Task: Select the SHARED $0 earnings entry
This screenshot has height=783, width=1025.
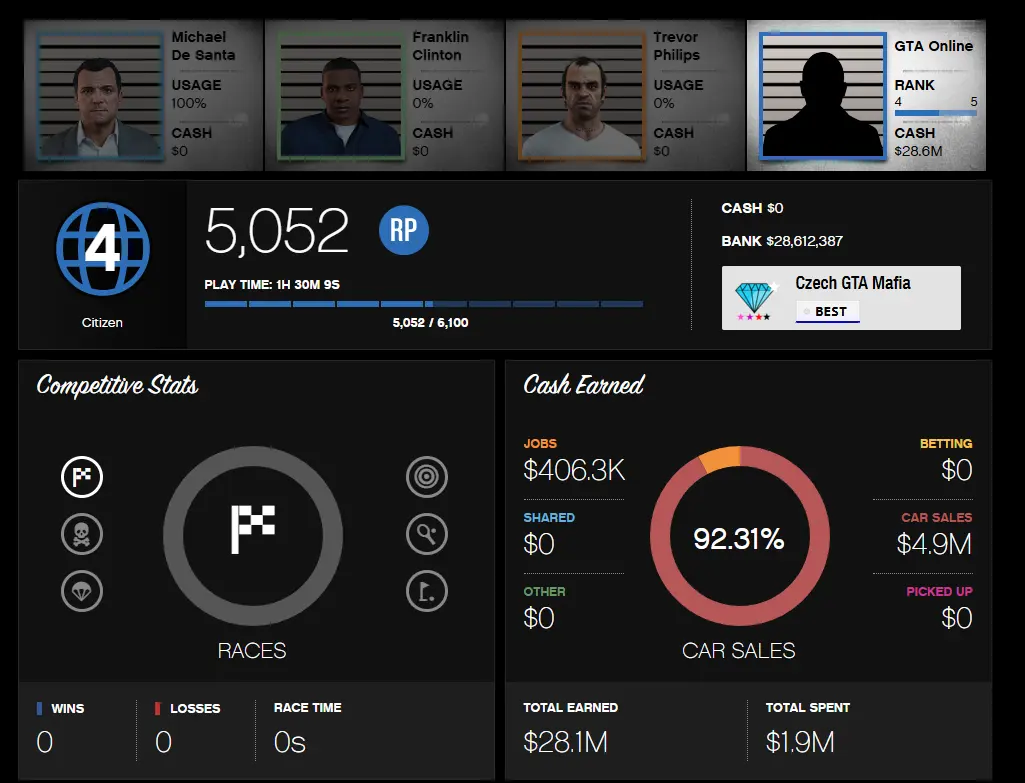Action: tap(549, 535)
